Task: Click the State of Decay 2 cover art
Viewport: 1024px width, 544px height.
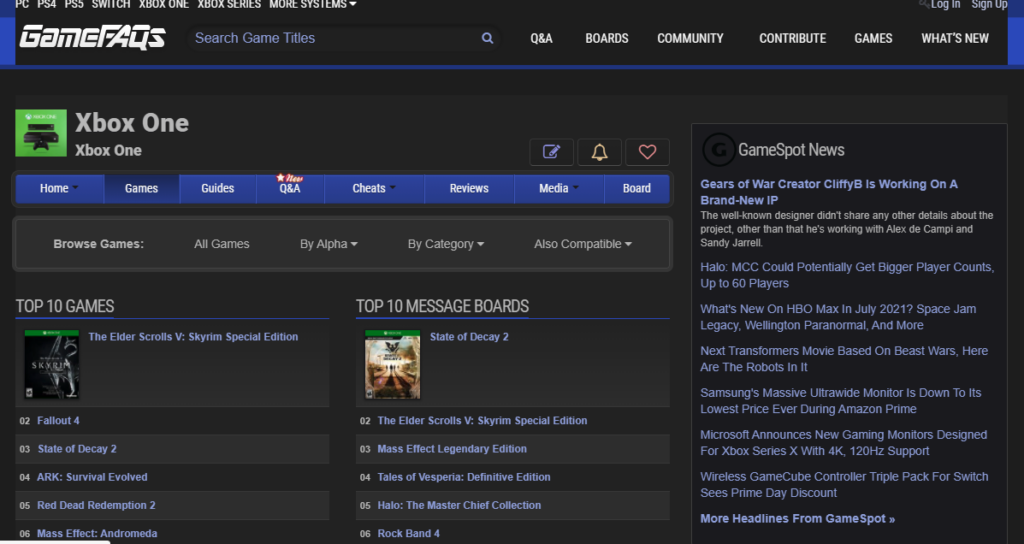Action: (x=392, y=364)
